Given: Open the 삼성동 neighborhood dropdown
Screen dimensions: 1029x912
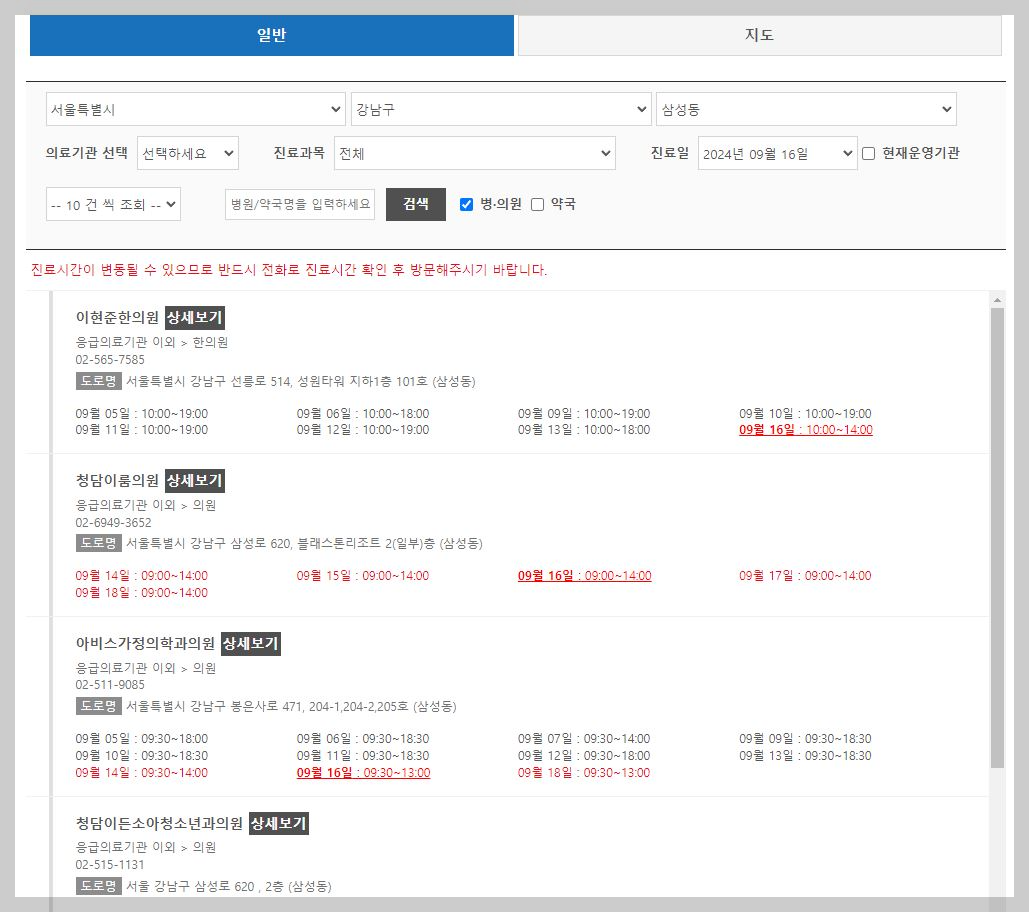Looking at the screenshot, I should click(806, 108).
